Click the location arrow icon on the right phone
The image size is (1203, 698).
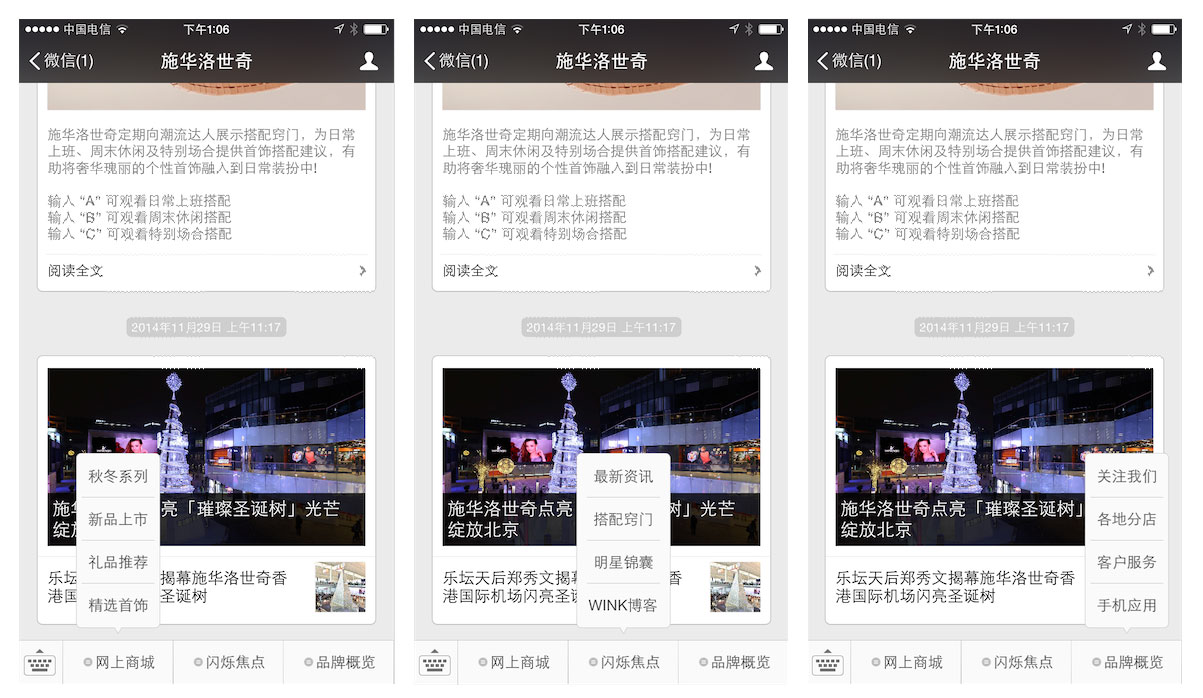click(1128, 29)
